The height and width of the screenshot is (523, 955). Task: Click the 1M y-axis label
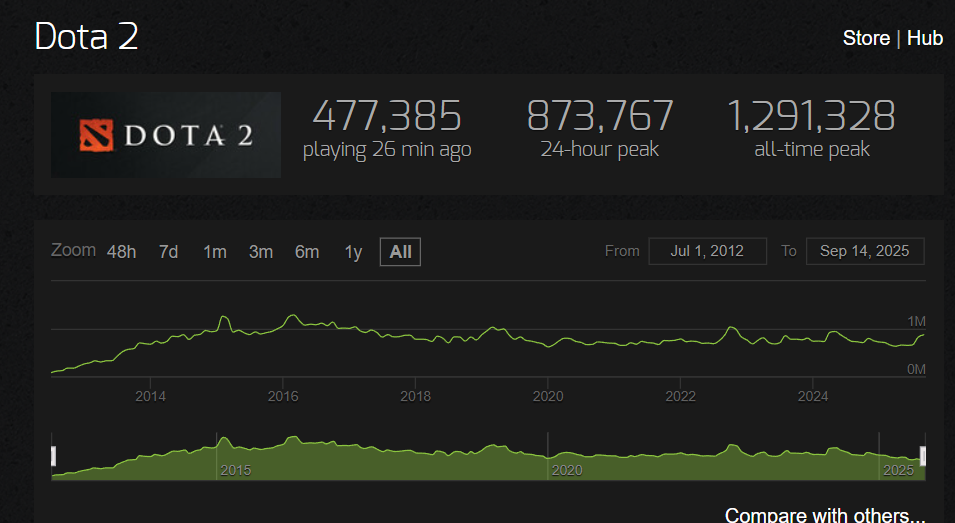(x=916, y=321)
